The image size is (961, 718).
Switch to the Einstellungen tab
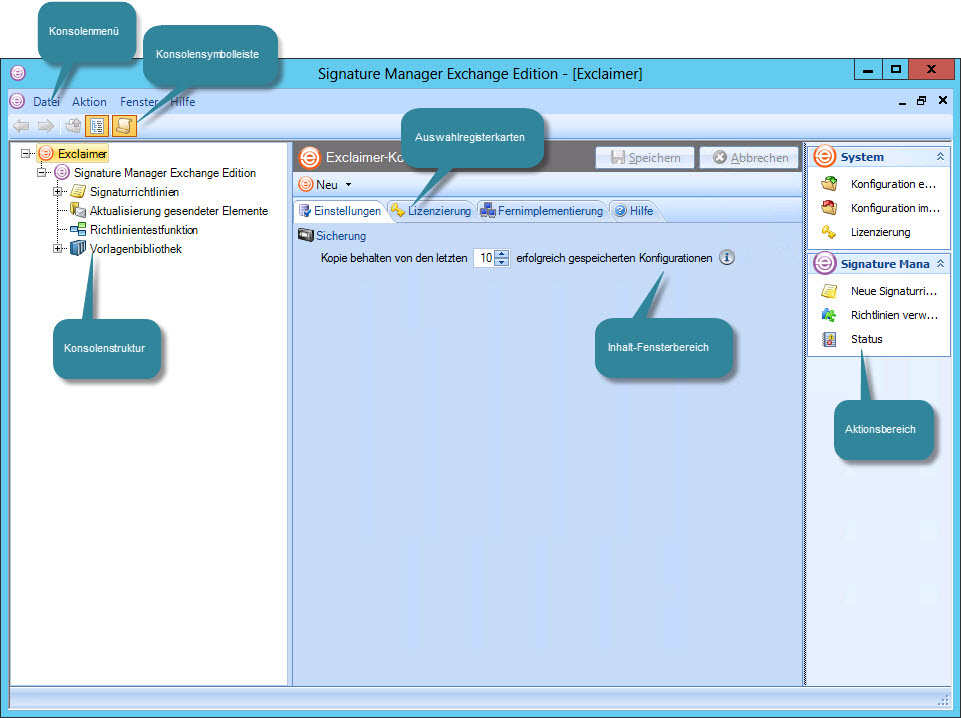(x=340, y=211)
